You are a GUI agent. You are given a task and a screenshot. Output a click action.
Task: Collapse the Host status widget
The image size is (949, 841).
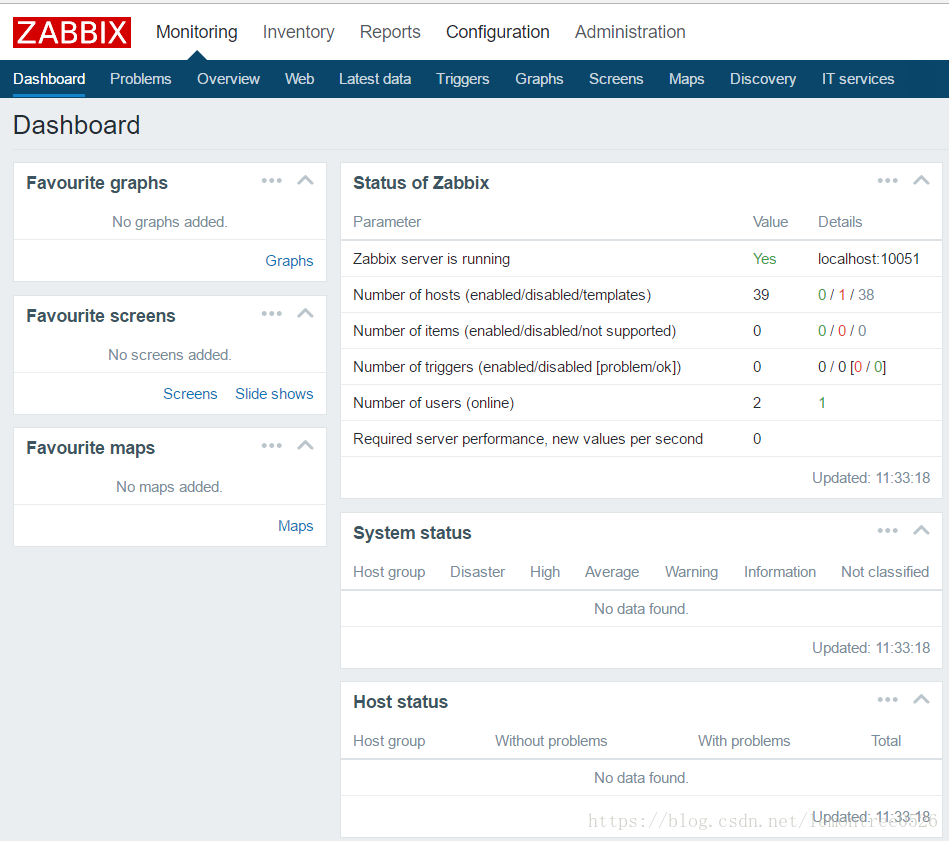point(921,700)
